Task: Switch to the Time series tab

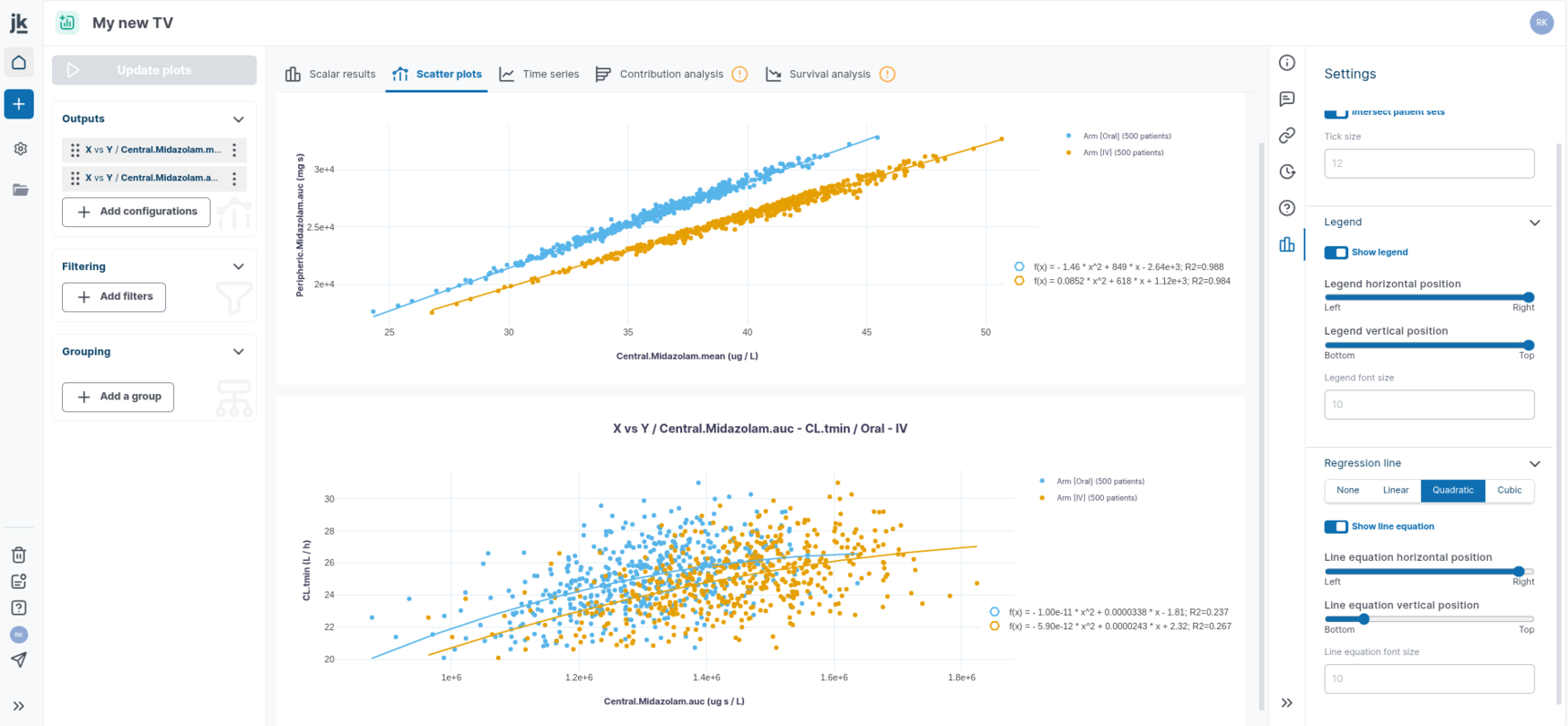Action: click(540, 74)
